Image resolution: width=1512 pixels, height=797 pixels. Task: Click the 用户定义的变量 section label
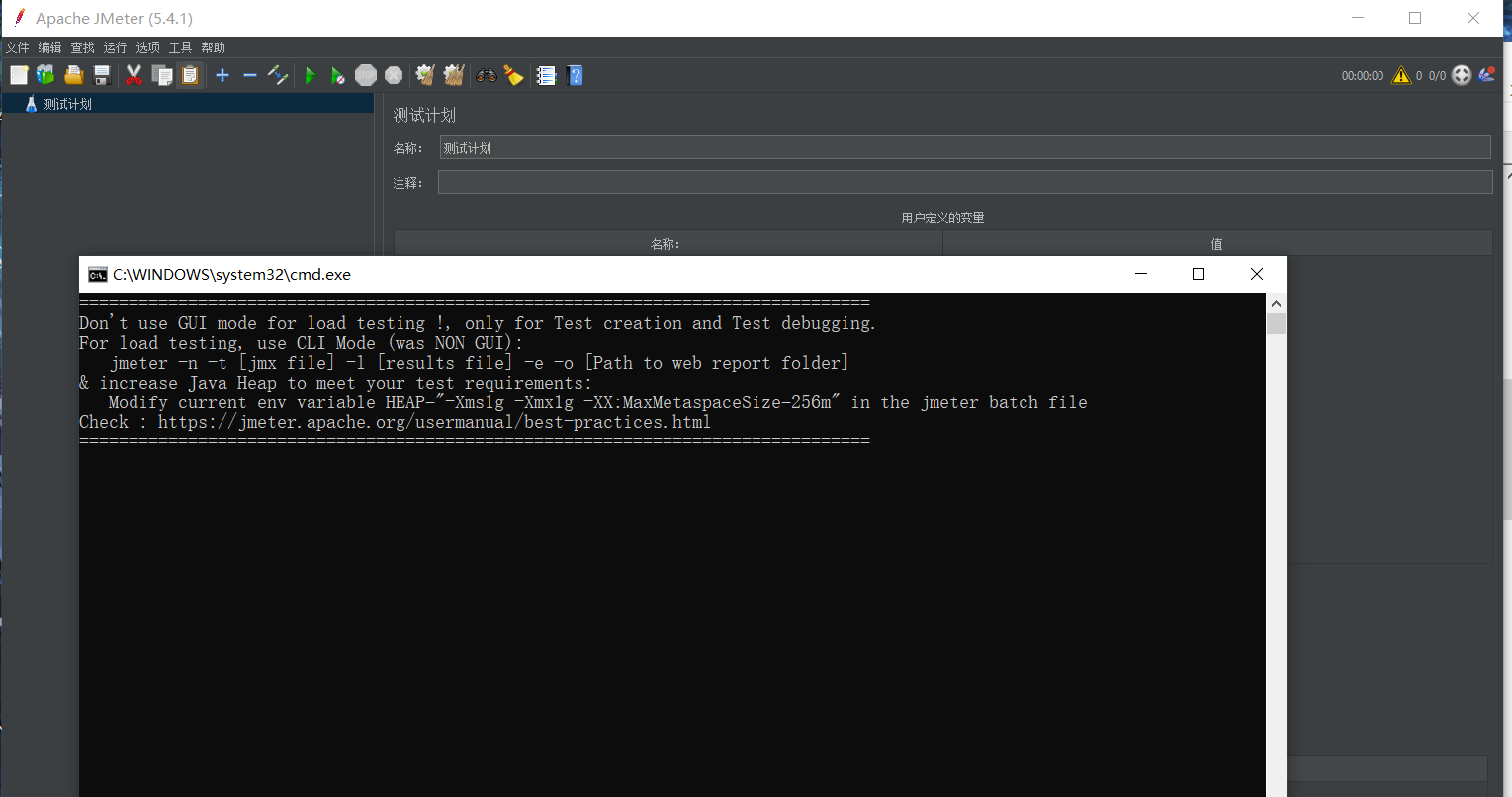pyautogui.click(x=942, y=218)
